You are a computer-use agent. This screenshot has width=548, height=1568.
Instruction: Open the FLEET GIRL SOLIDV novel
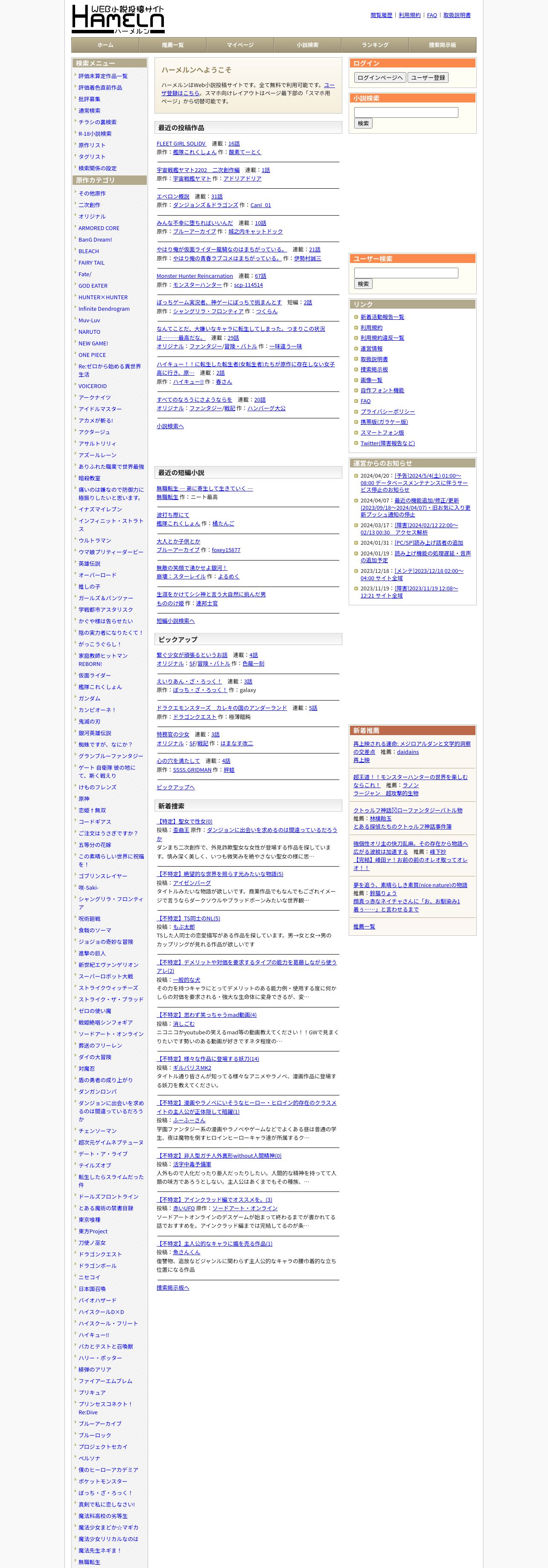181,144
